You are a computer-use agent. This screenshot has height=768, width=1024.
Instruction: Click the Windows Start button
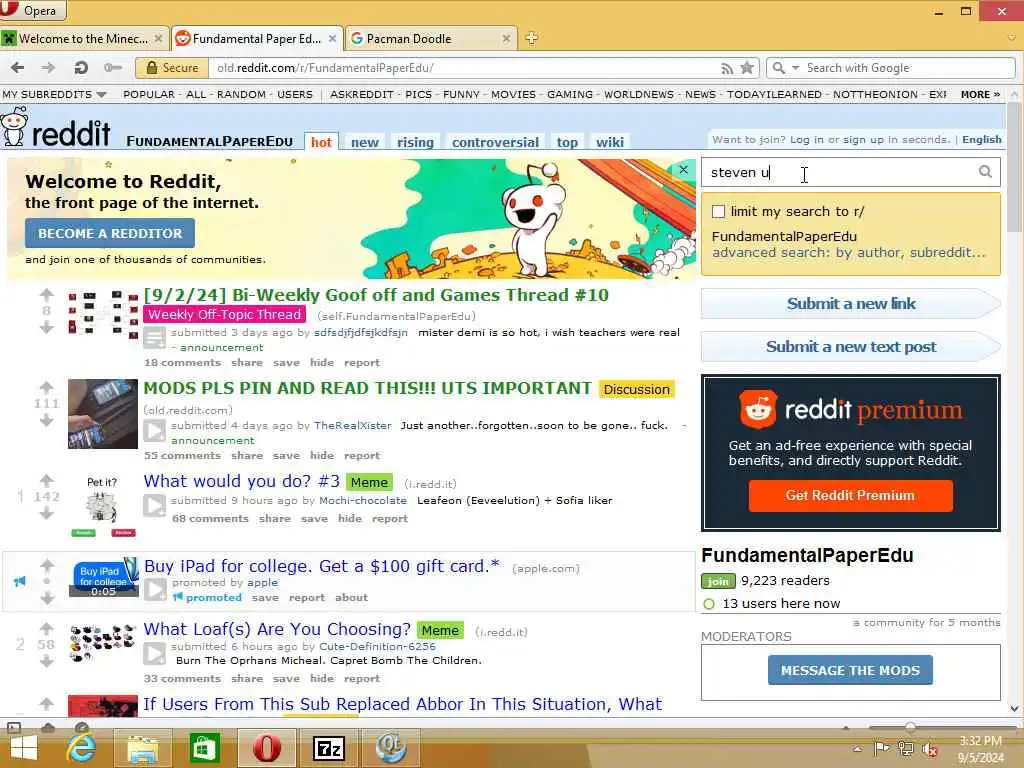pos(24,748)
